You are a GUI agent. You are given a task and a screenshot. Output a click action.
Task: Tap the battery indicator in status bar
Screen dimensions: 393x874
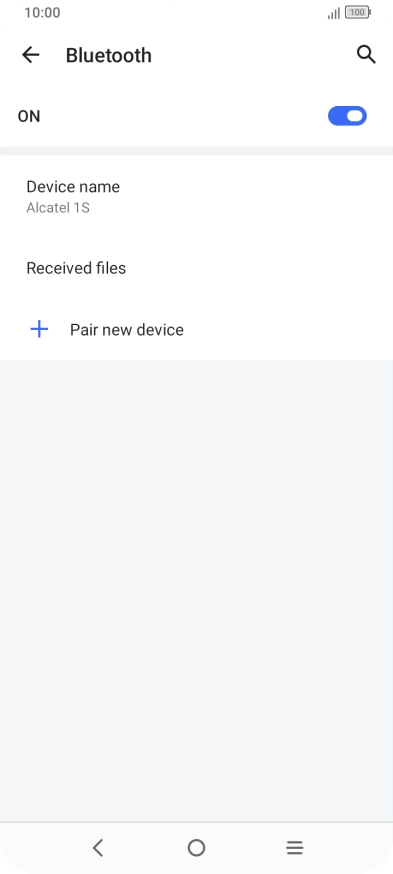click(358, 12)
